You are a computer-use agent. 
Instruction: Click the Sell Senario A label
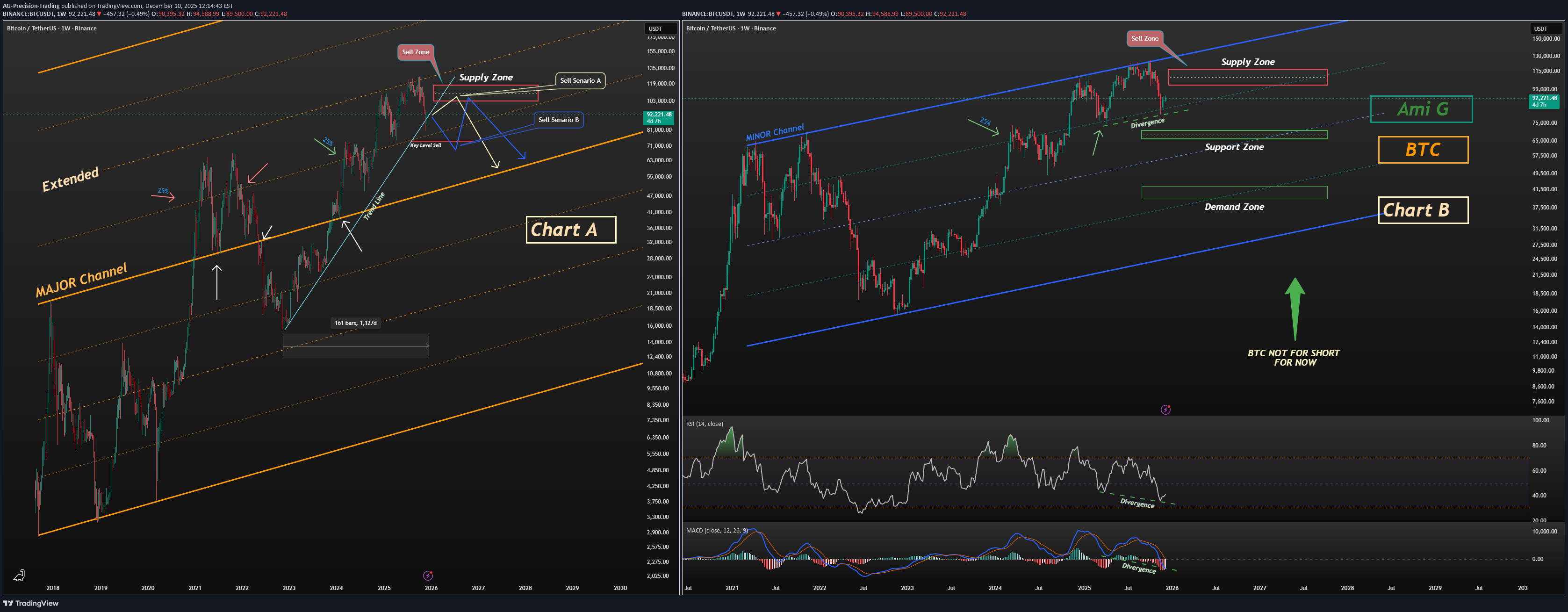coord(580,80)
